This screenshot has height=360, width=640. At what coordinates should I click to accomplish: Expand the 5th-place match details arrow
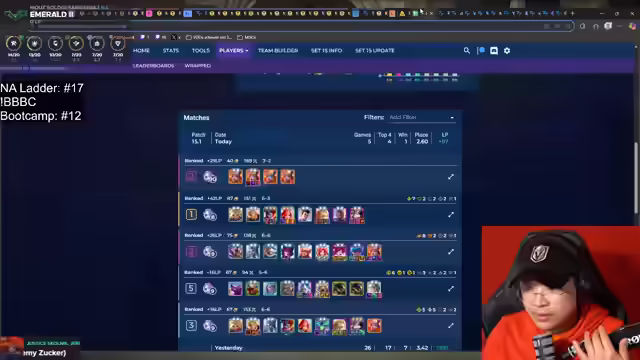(x=451, y=289)
